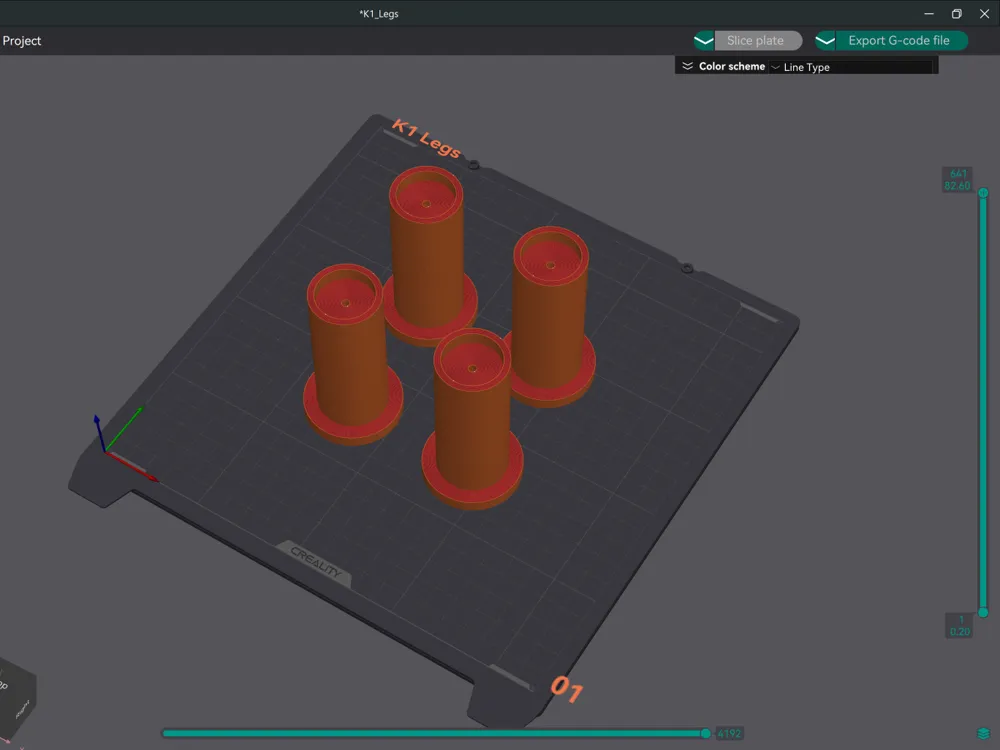This screenshot has width=1000, height=750.
Task: Click the horizontal move slider handle
Action: point(705,733)
